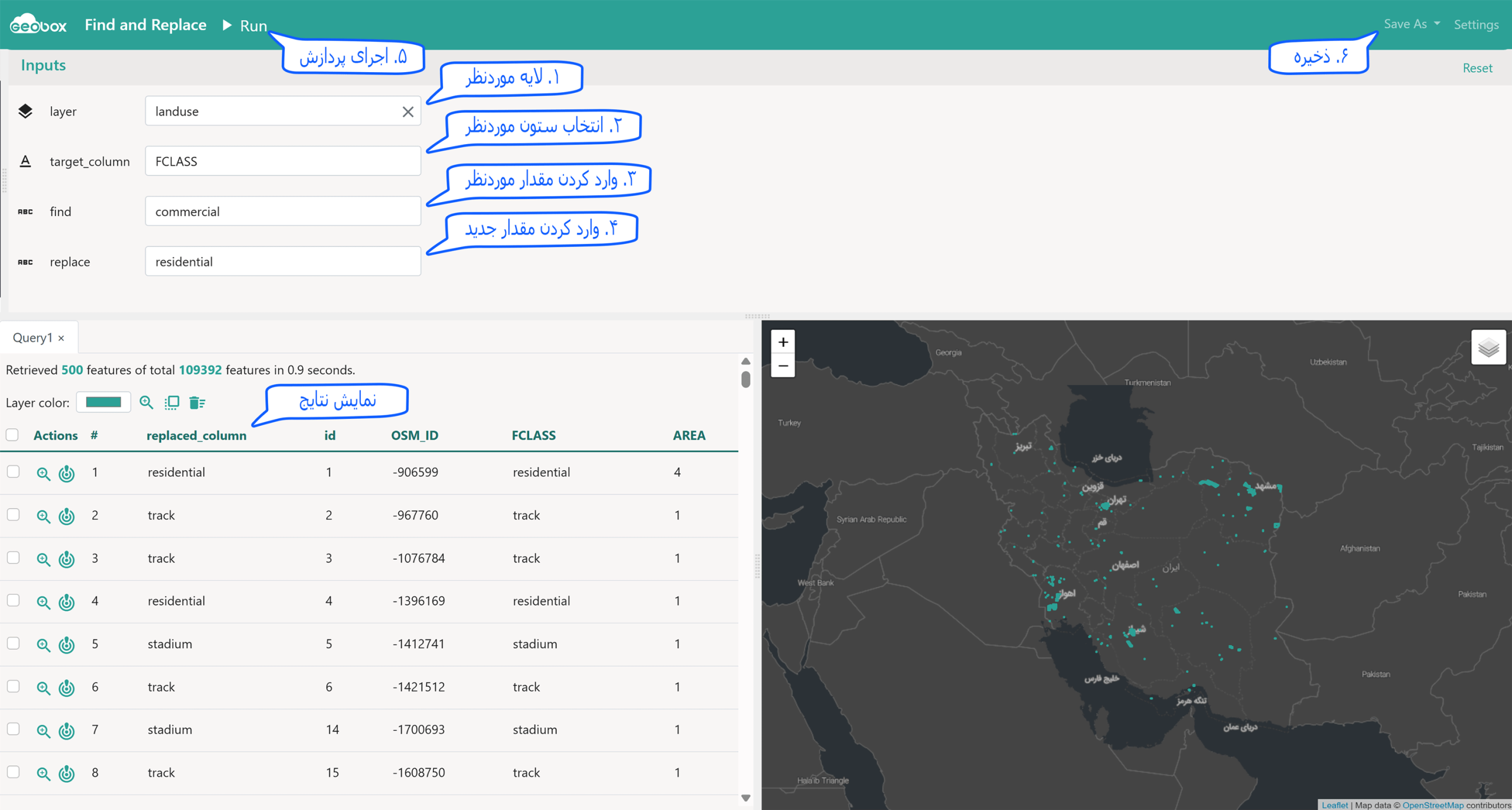This screenshot has height=810, width=1512.
Task: Check the row 6 checkbox
Action: pos(13,687)
